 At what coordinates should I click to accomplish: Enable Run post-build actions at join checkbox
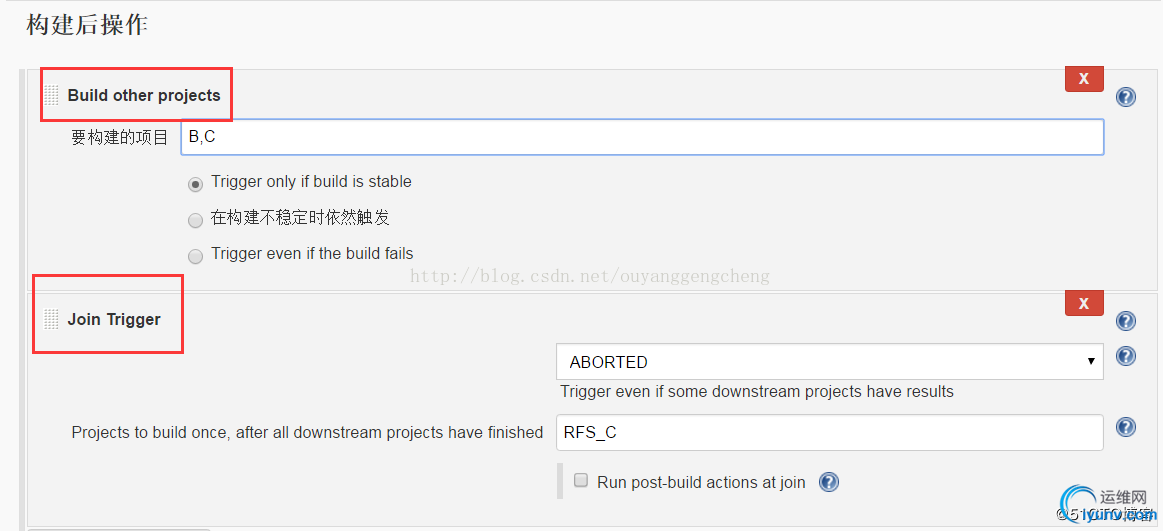(x=581, y=481)
